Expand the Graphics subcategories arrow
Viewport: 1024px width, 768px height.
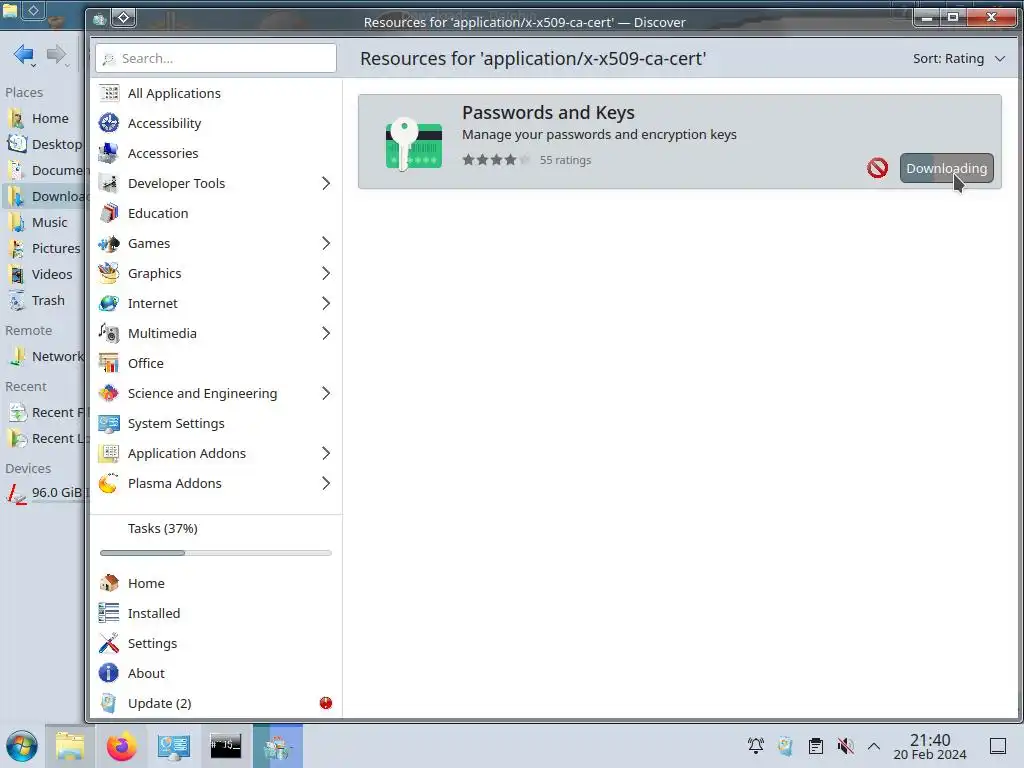pyautogui.click(x=326, y=274)
